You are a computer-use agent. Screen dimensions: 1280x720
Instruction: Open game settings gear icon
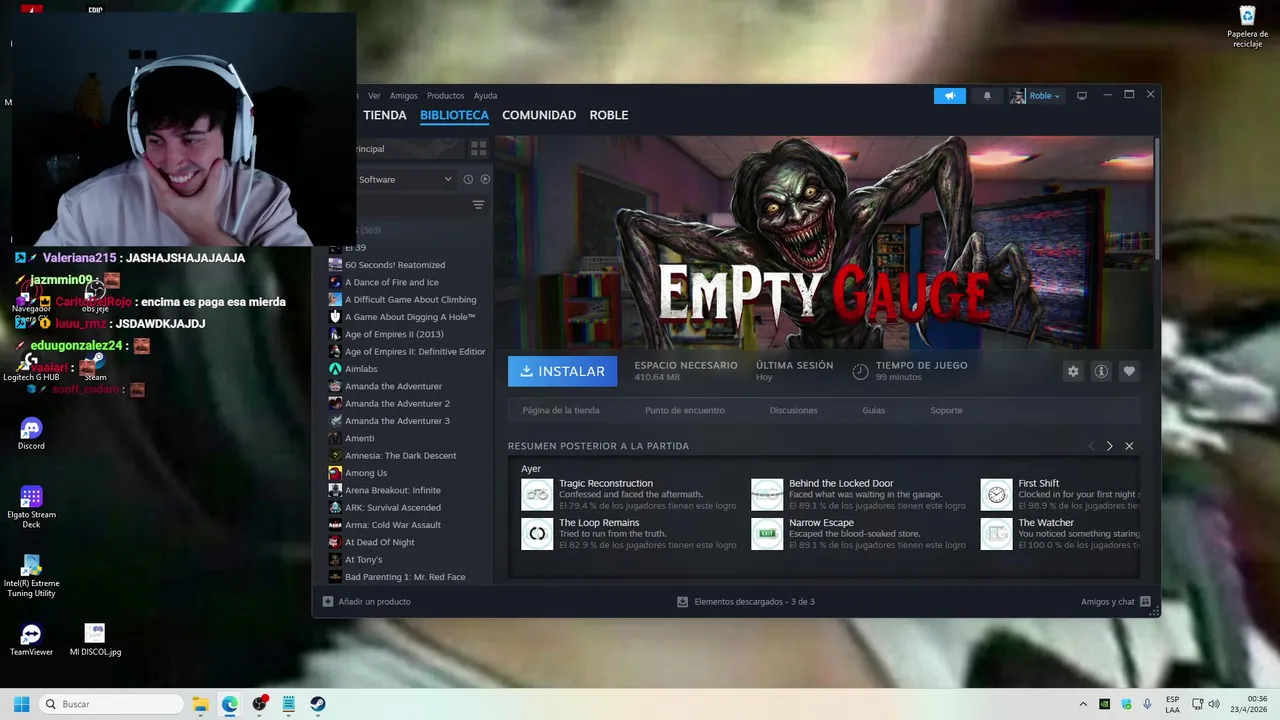(1073, 371)
